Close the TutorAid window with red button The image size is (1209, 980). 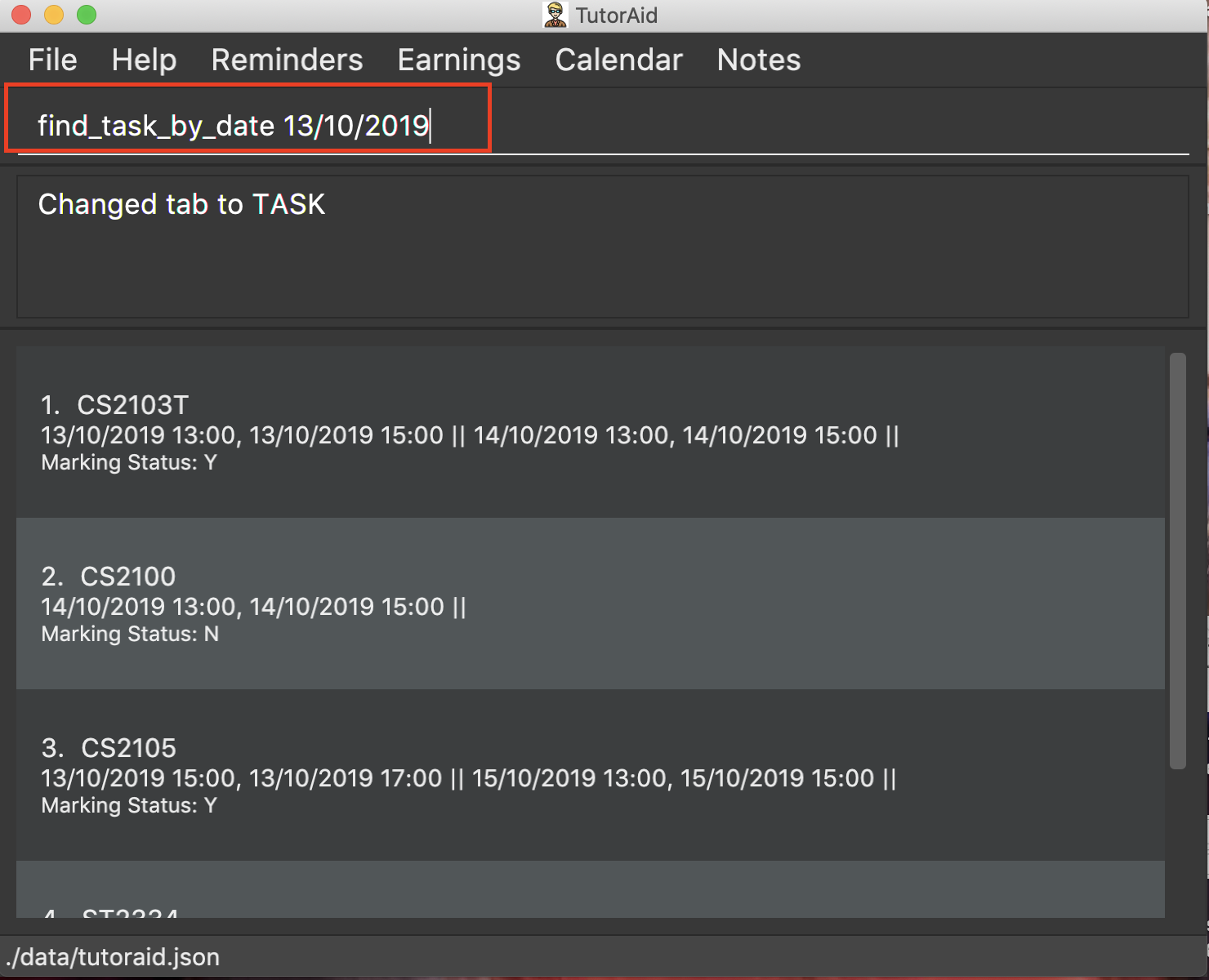coord(21,15)
